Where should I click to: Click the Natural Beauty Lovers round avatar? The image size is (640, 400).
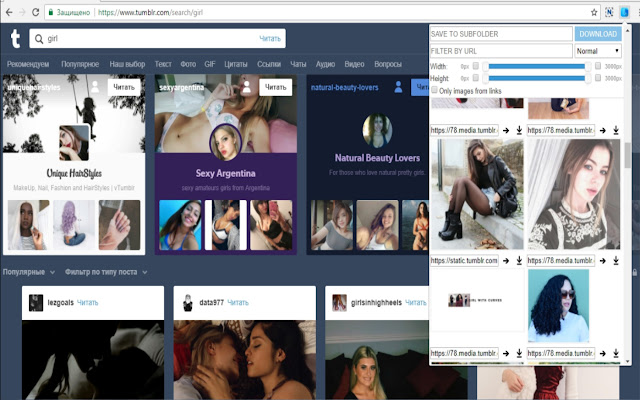(378, 131)
